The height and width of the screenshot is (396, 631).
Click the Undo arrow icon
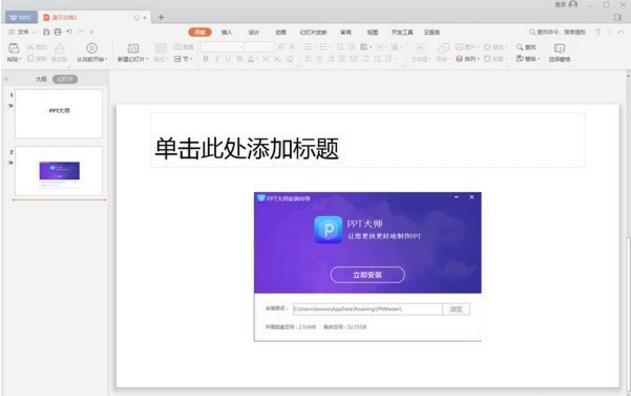(x=69, y=32)
